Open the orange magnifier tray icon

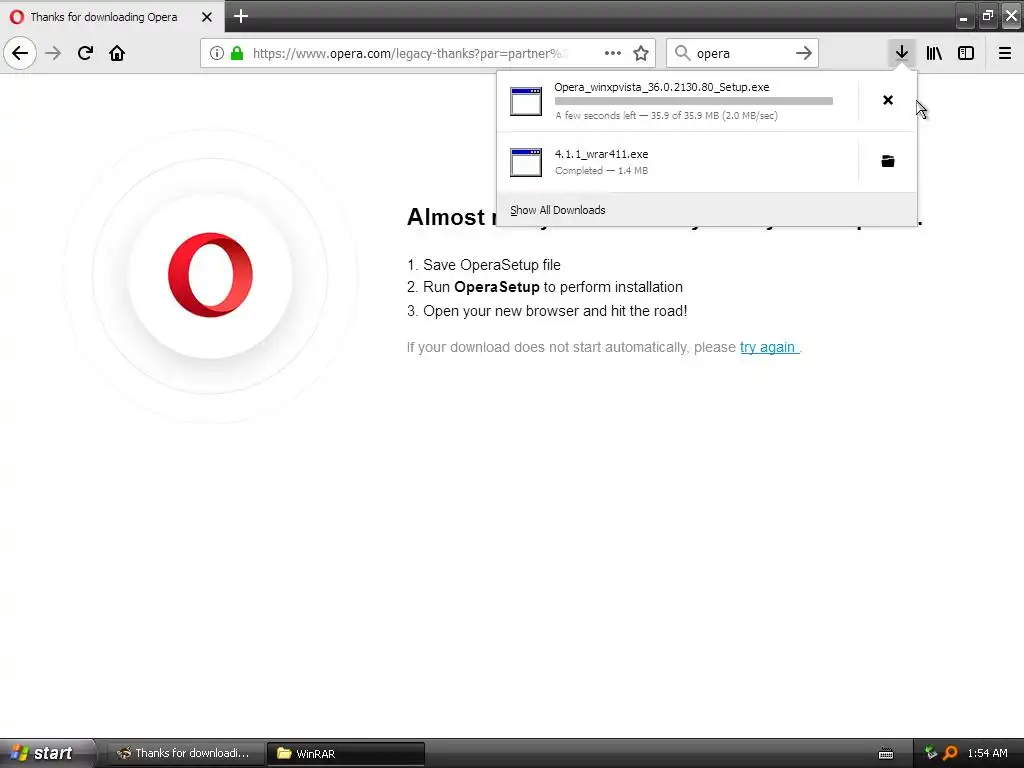[950, 753]
